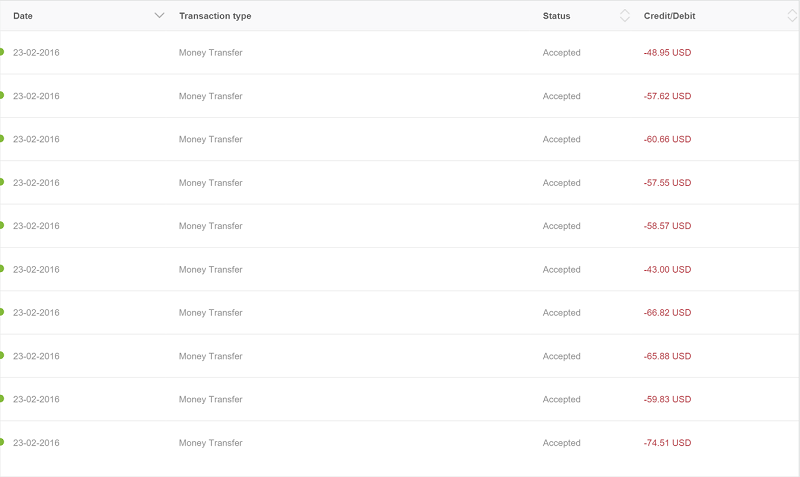Click green status dot of -48.95 USD row
The height and width of the screenshot is (477, 800).
pyautogui.click(x=2, y=52)
